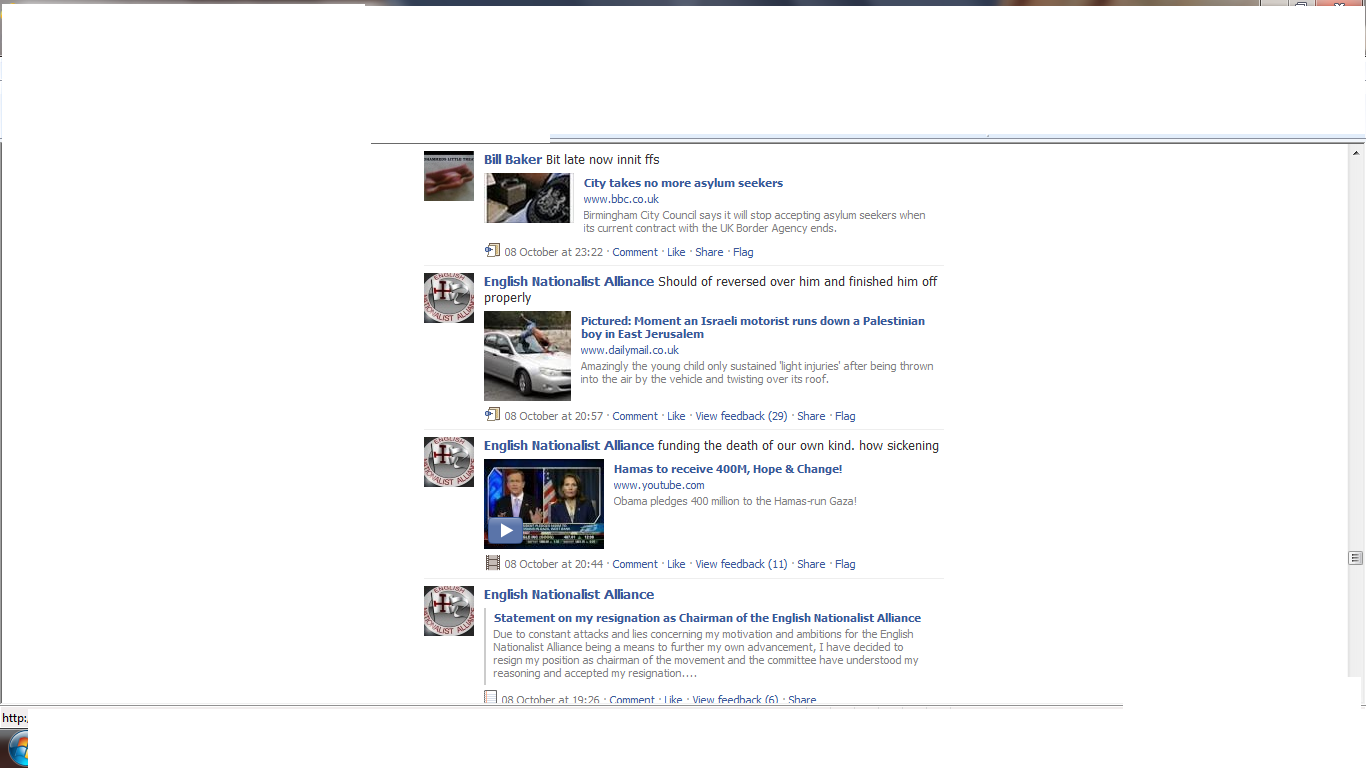The height and width of the screenshot is (768, 1366).
Task: Click the scrollbar up arrow
Action: click(1356, 153)
